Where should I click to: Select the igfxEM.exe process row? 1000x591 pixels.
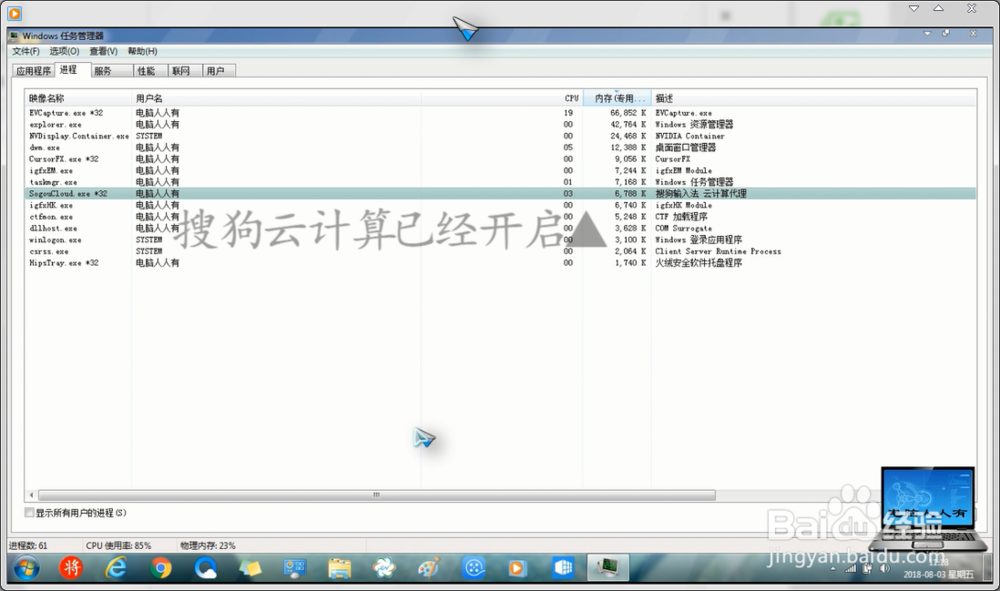point(501,170)
